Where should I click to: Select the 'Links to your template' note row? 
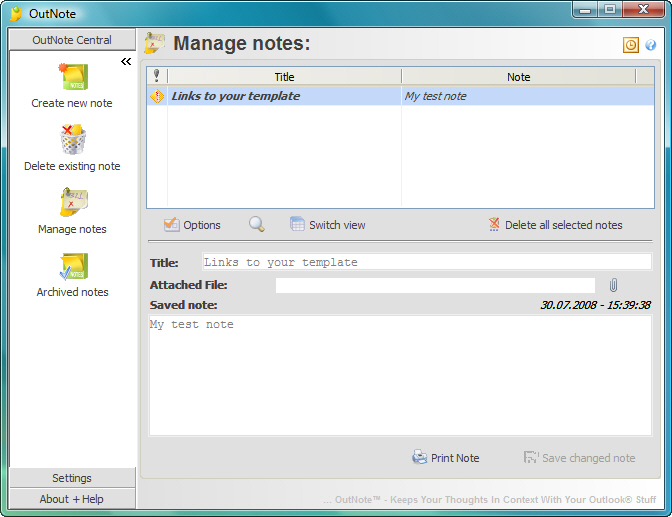(x=400, y=96)
